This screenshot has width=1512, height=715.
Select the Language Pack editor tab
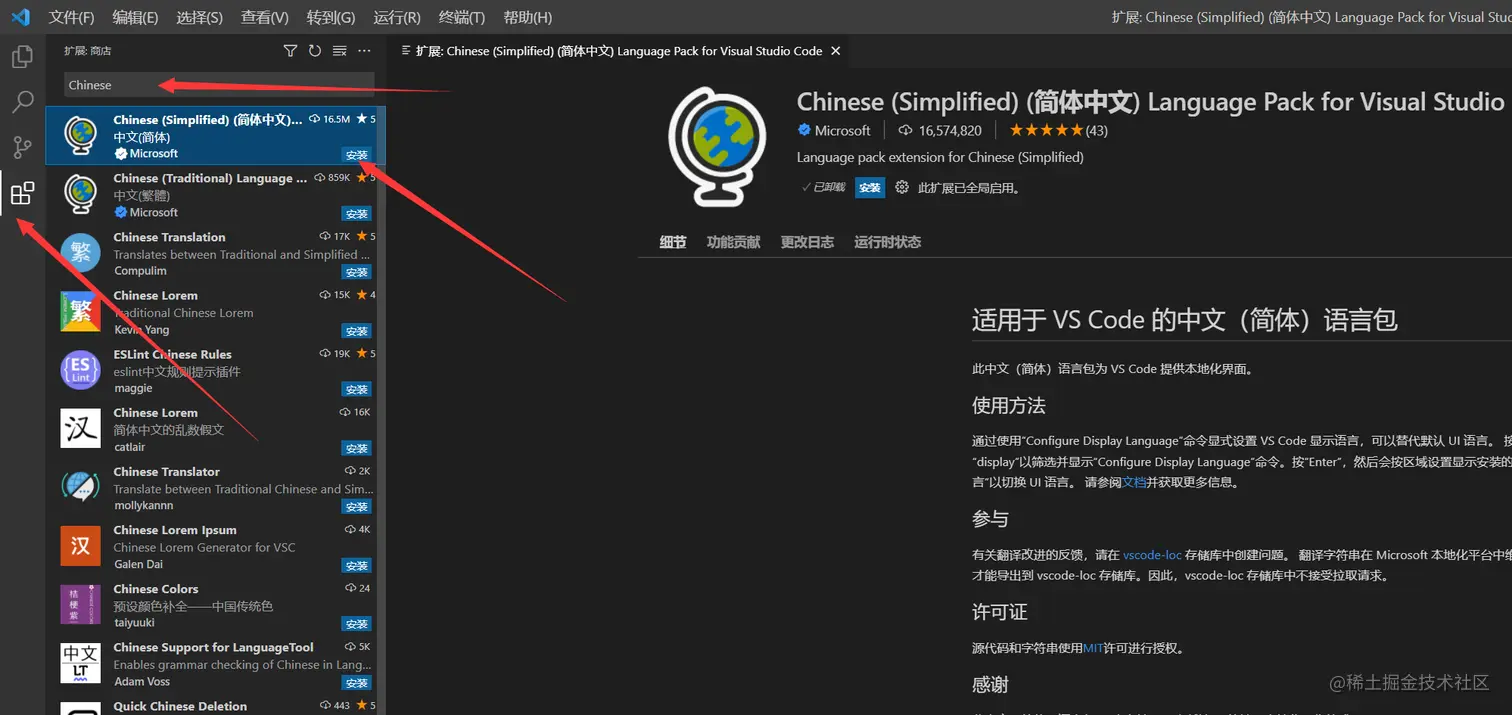(618, 51)
